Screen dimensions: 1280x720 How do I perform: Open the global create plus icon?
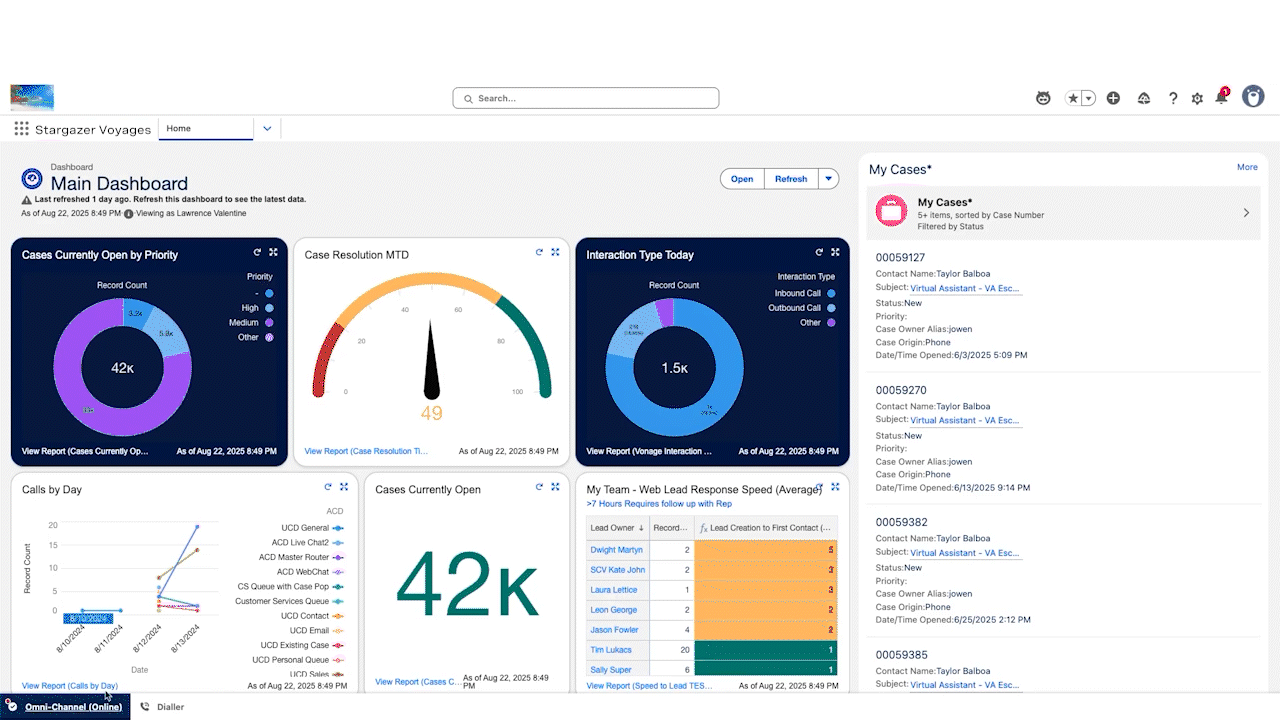1113,97
